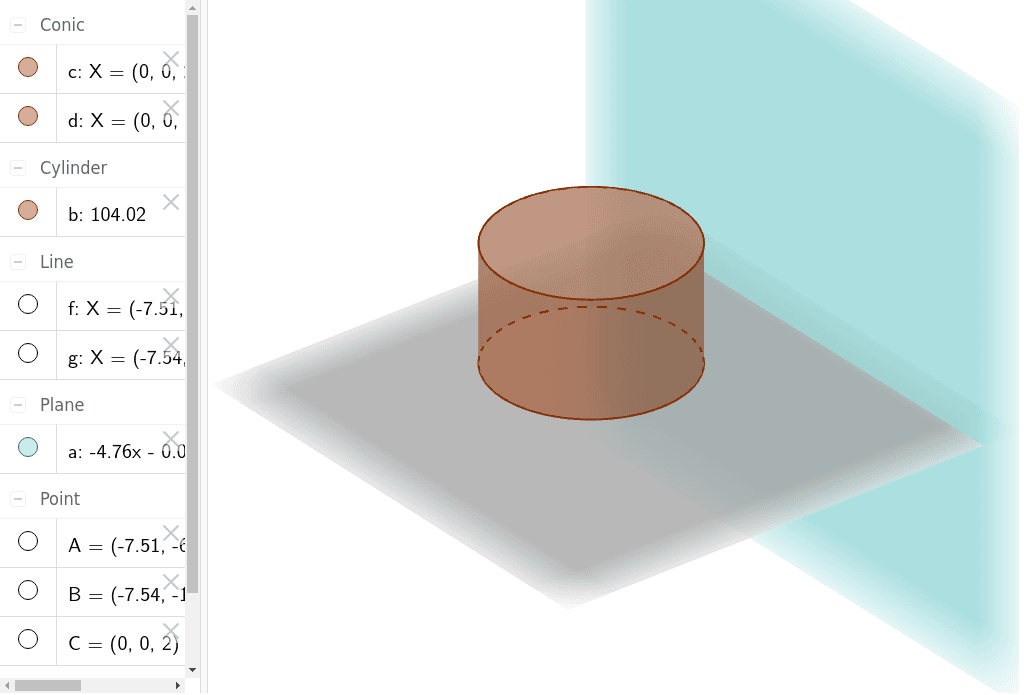Screen dimensions: 1024x695
Task: Collapse the Cylinder category
Action: click(18, 168)
